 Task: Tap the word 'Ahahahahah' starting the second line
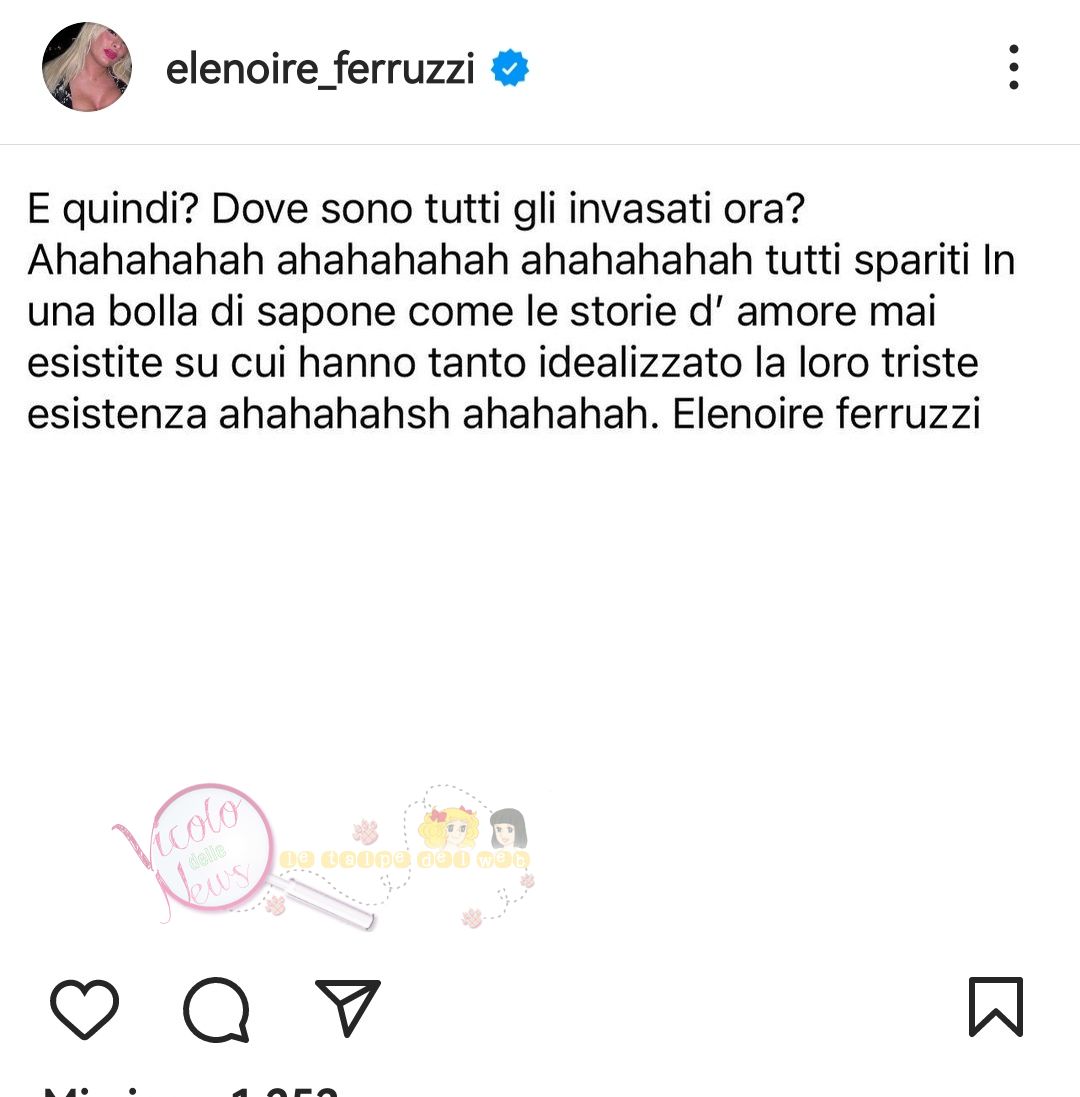tap(145, 260)
